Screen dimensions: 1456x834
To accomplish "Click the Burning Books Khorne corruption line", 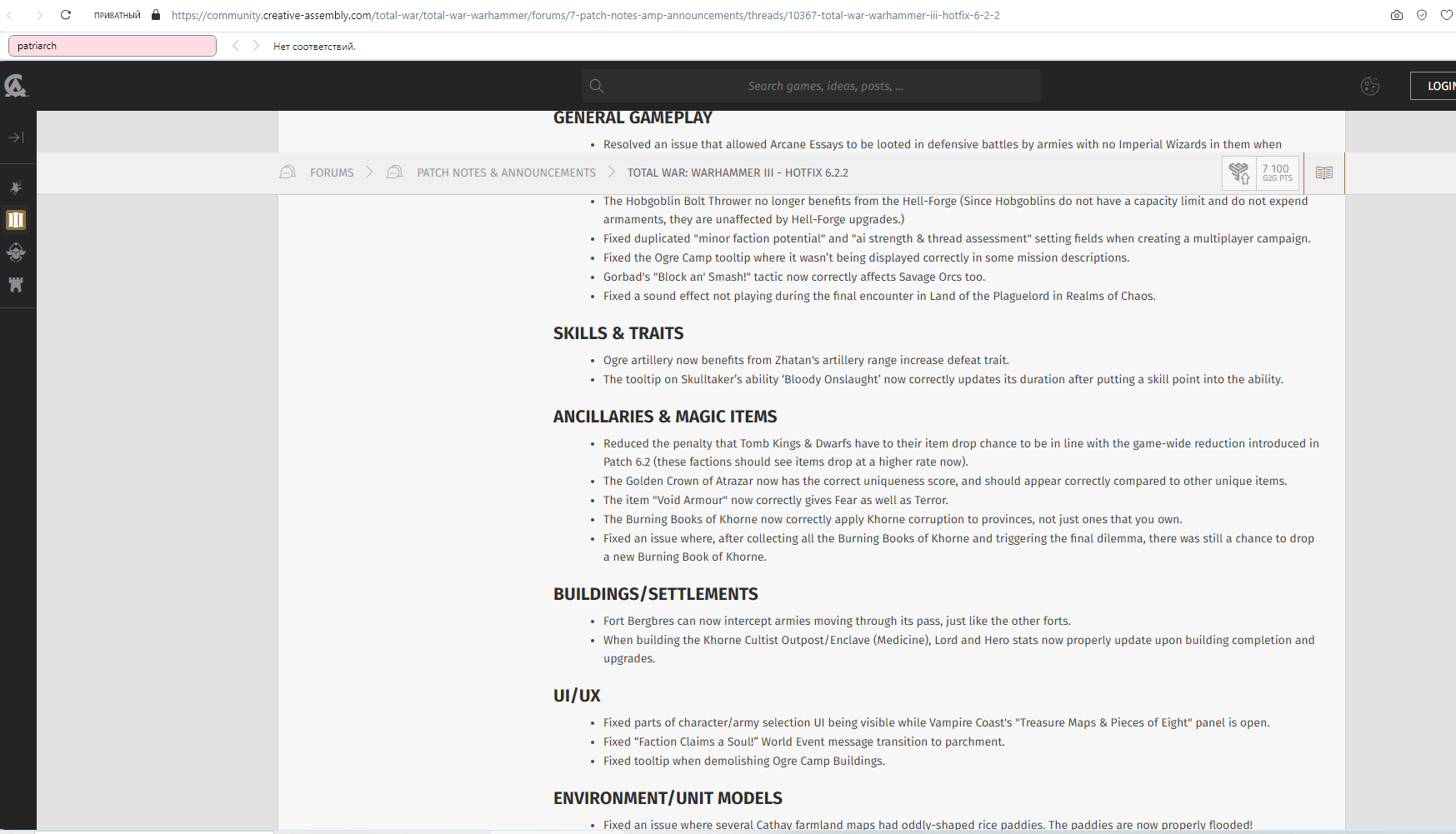I will pos(893,519).
